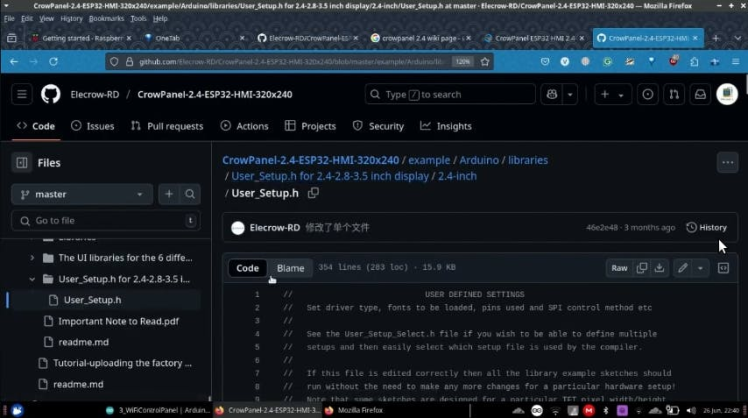Viewport: 748px width, 418px height.
Task: View your issues icon in header
Action: [x=648, y=94]
